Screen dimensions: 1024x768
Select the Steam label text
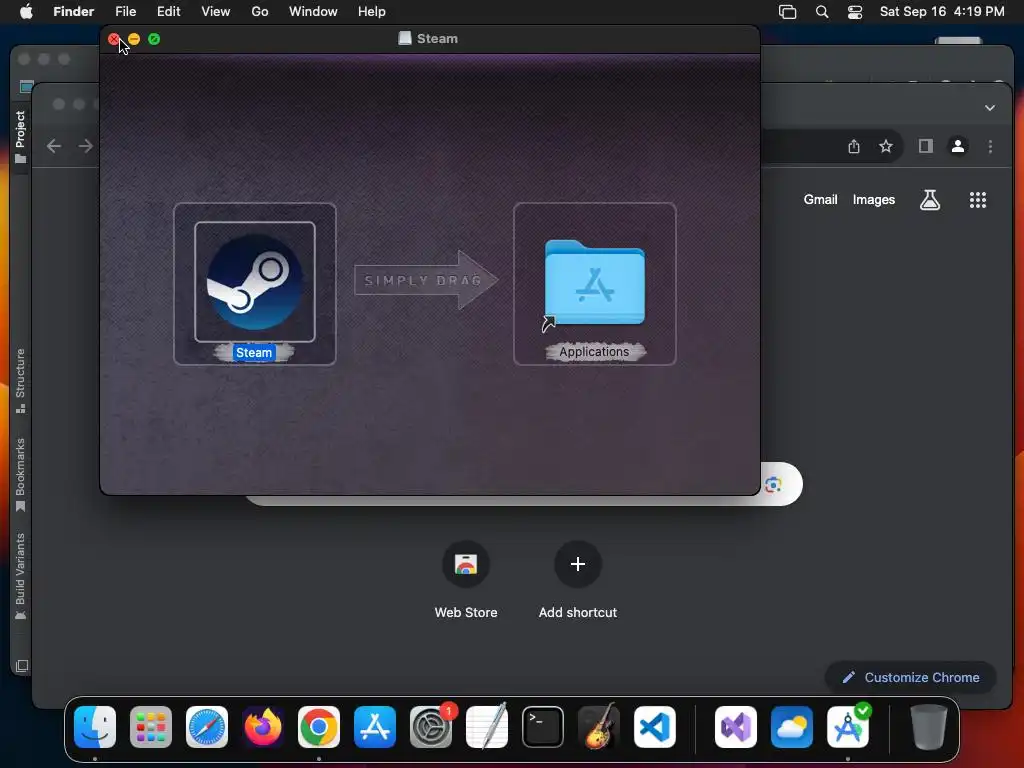pyautogui.click(x=254, y=353)
